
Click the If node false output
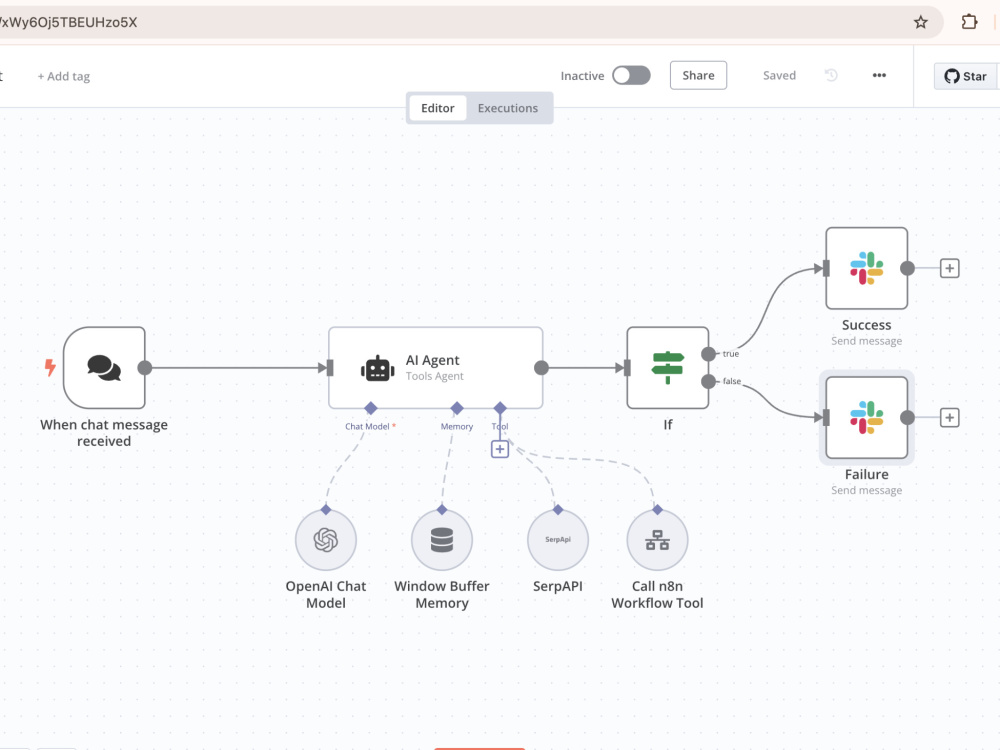pyautogui.click(x=709, y=381)
